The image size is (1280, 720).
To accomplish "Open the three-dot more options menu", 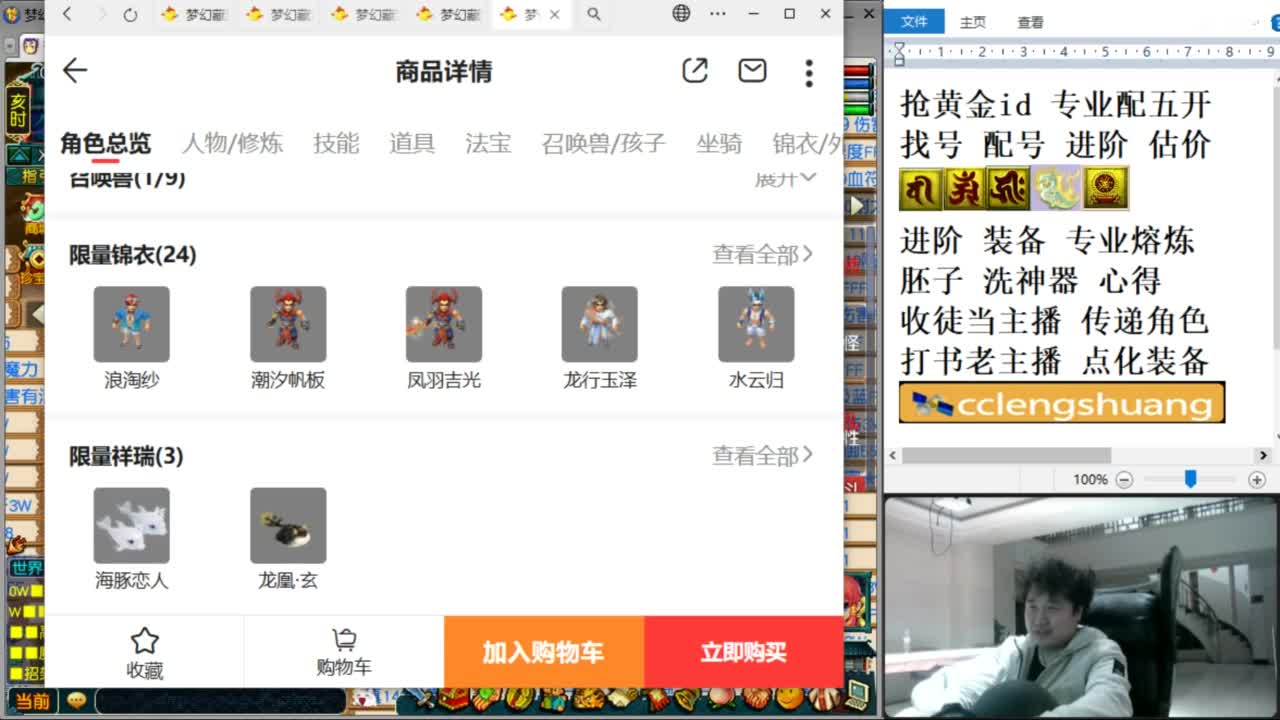I will [x=809, y=72].
